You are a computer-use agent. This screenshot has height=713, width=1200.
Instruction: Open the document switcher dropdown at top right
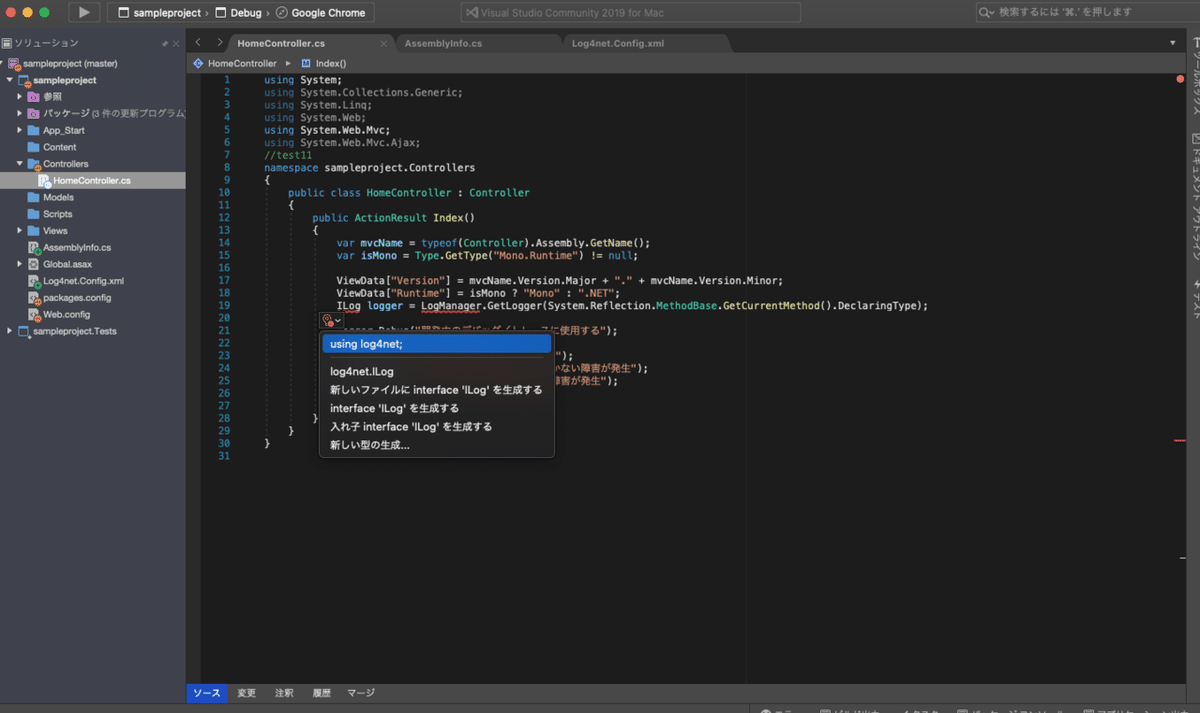click(1172, 43)
